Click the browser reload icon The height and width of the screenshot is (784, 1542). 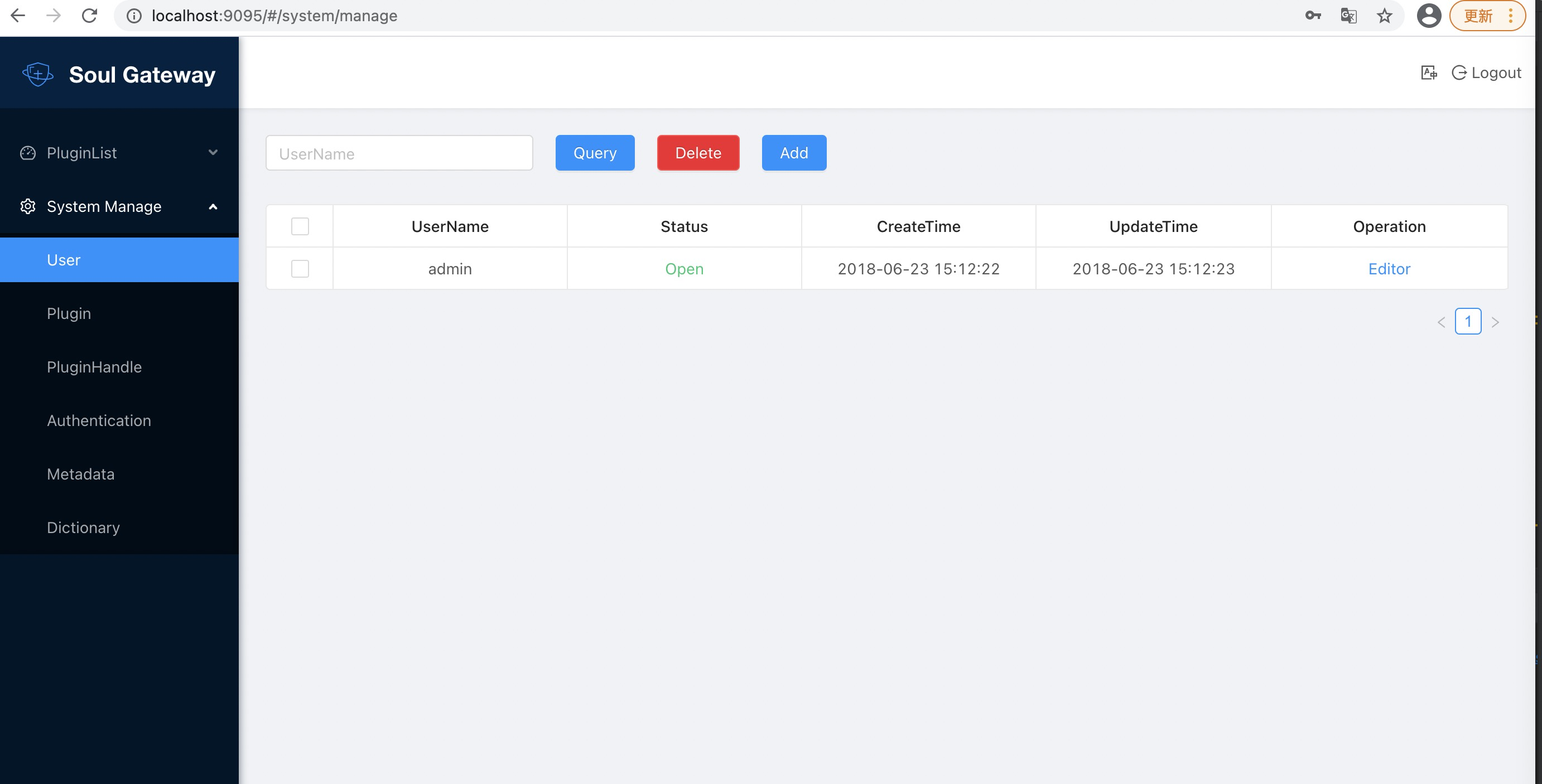[x=89, y=16]
